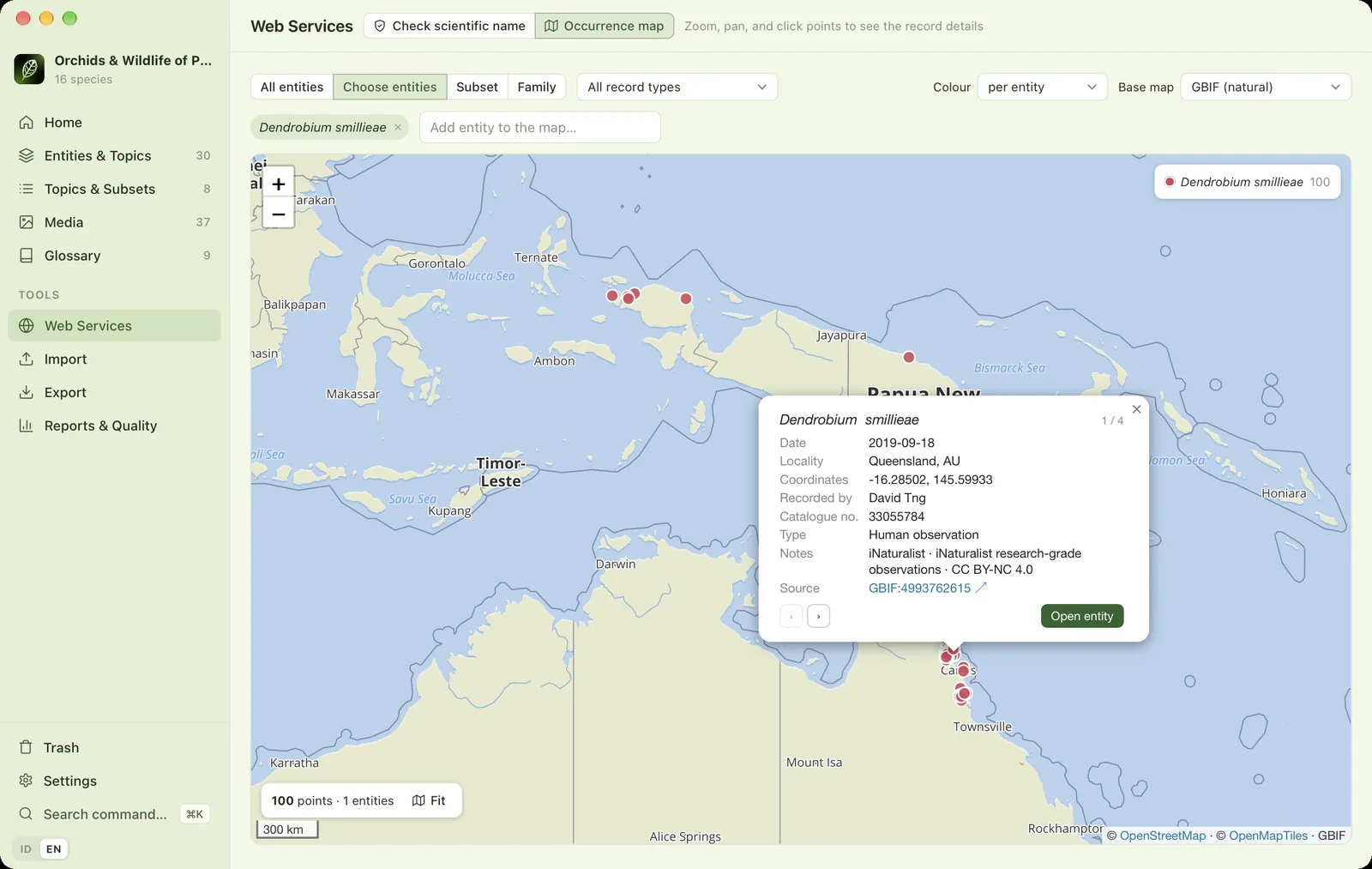The height and width of the screenshot is (869, 1372).
Task: Open Base map GBIF dropdown
Action: [1266, 88]
